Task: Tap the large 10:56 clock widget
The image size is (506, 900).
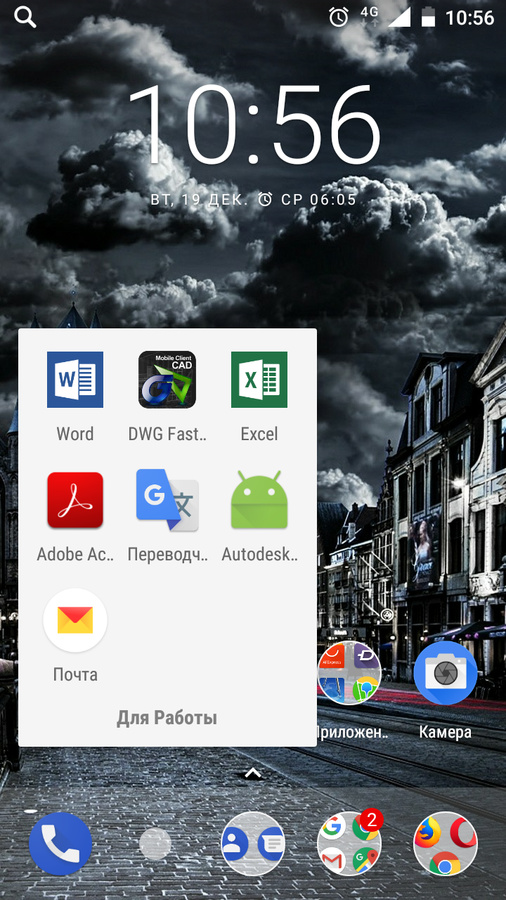Action: tap(253, 125)
